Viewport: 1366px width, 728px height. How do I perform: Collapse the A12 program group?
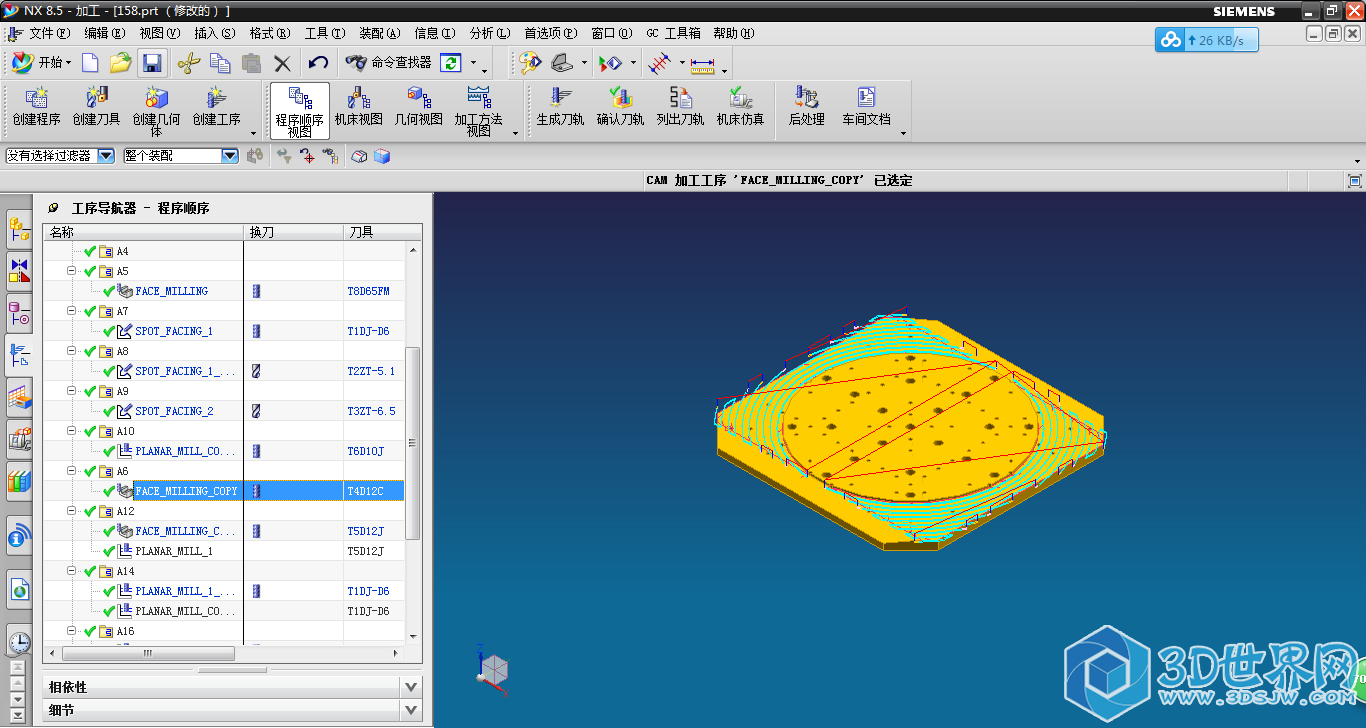[71, 511]
